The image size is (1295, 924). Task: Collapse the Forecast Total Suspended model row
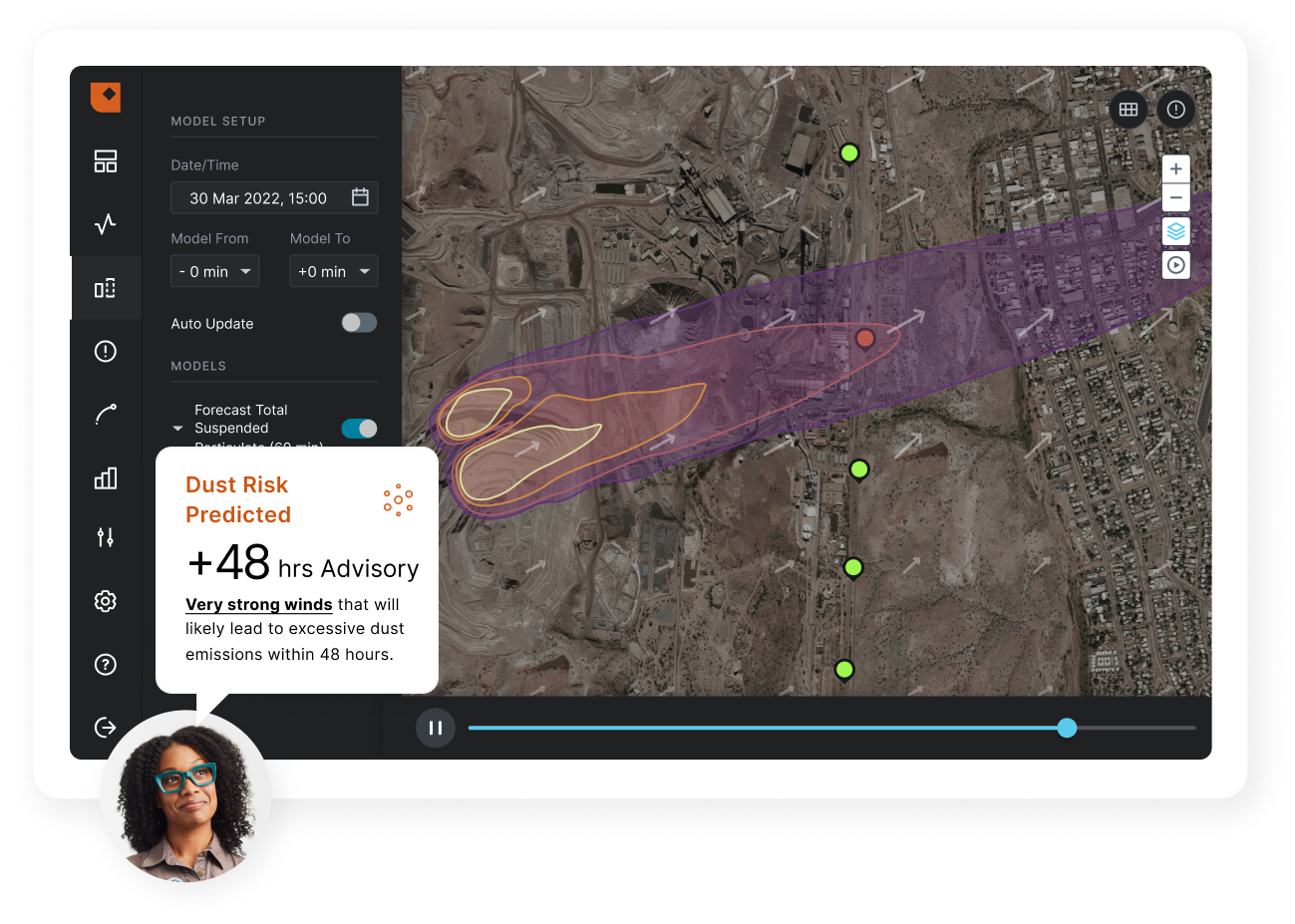pyautogui.click(x=178, y=429)
